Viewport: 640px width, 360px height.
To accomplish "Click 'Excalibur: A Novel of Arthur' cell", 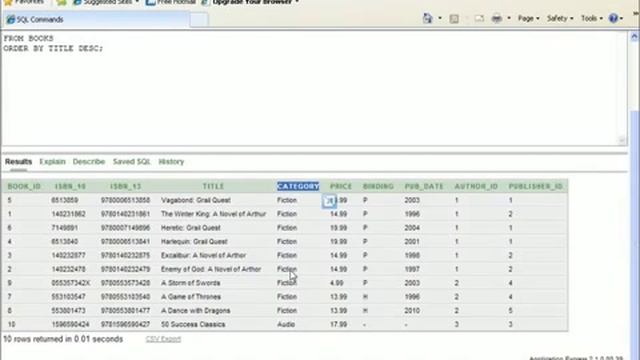I will tap(203, 256).
